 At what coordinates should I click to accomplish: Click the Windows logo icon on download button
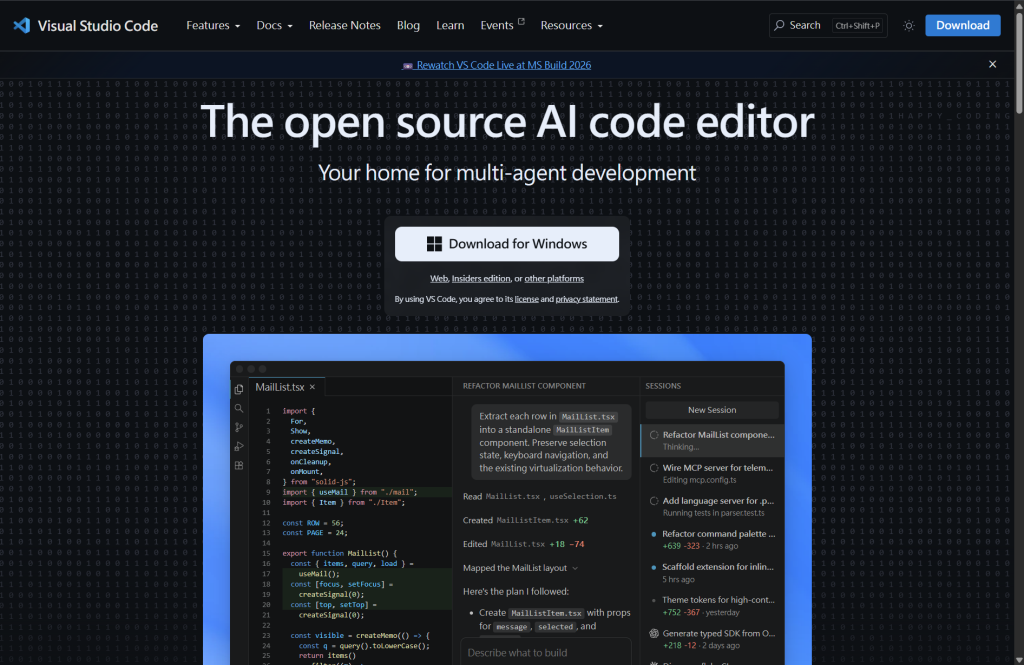click(x=434, y=244)
